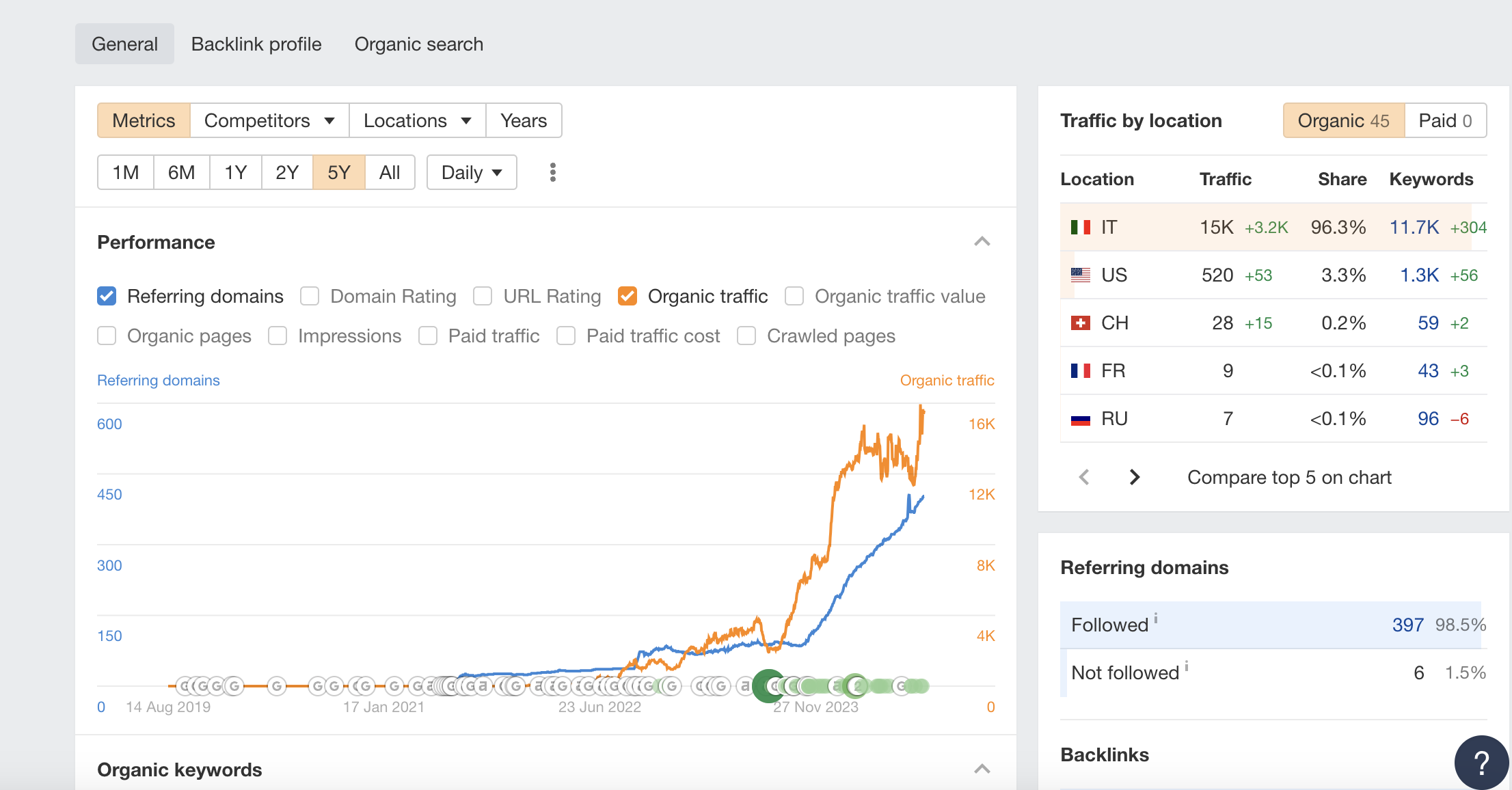Enable Impressions metric
Viewport: 1512px width, 790px height.
pyautogui.click(x=278, y=336)
